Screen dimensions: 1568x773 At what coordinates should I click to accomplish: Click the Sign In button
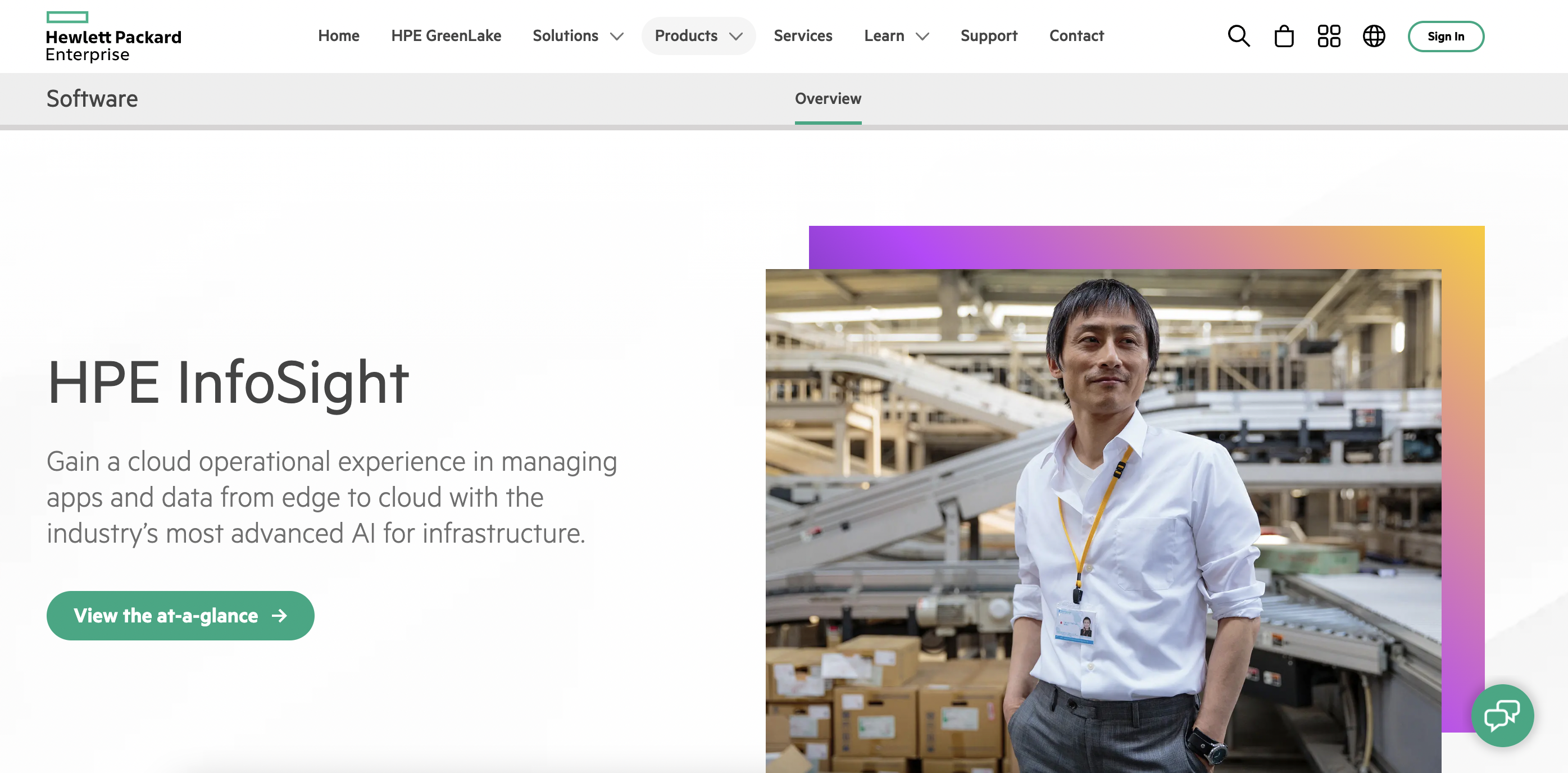tap(1446, 37)
